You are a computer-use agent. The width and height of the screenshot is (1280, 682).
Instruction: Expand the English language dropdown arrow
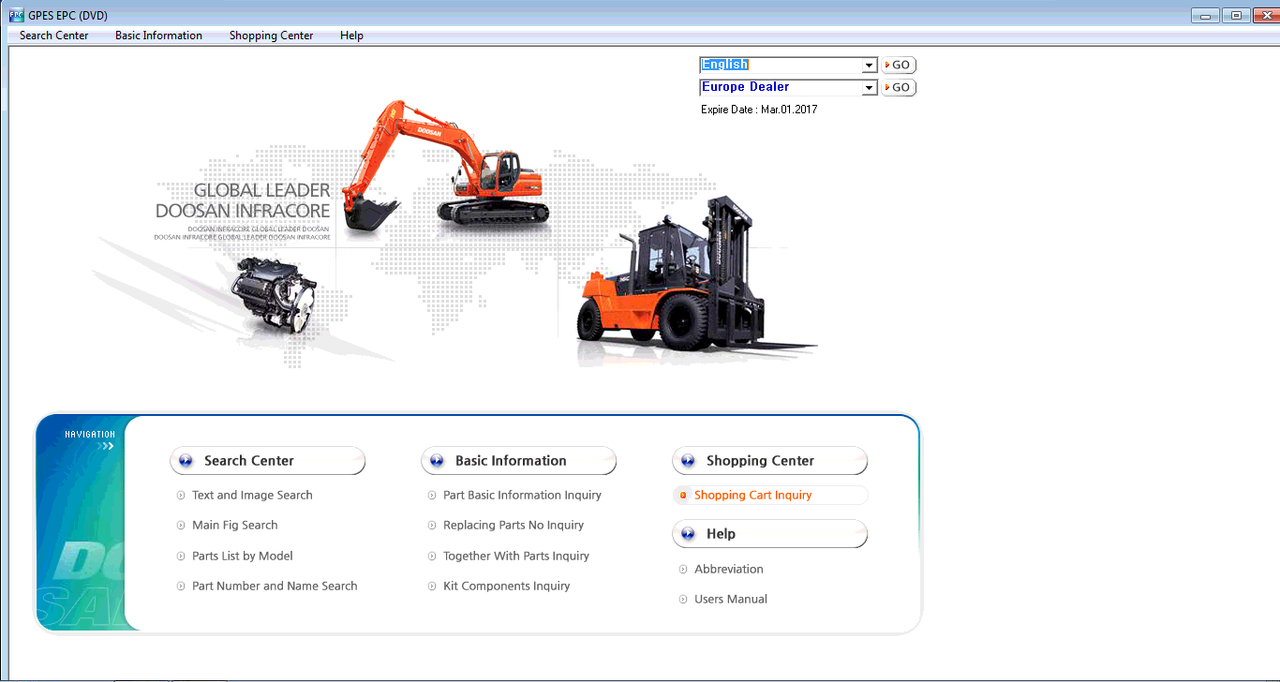coord(869,65)
